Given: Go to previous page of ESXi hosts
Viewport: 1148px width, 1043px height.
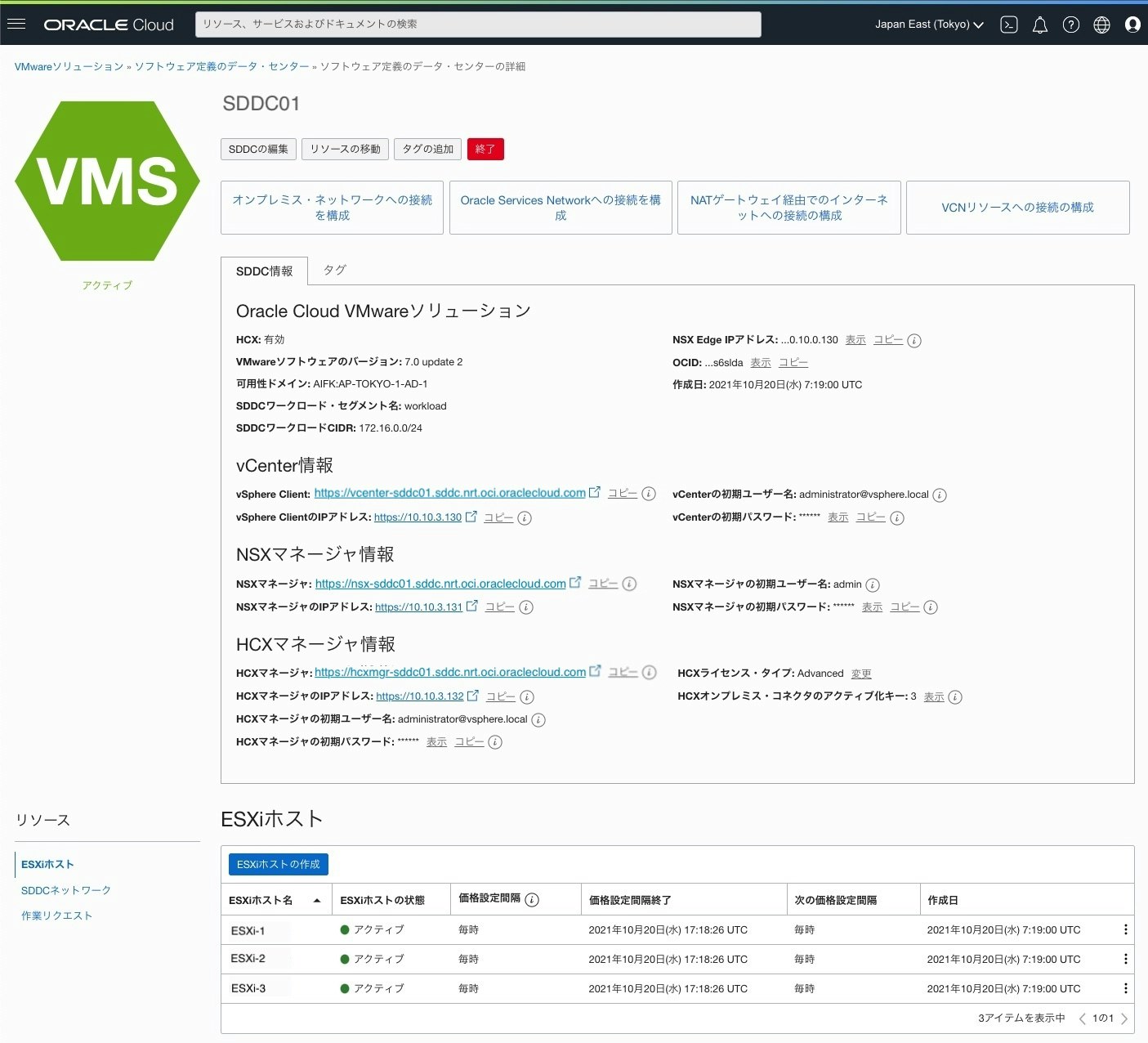Looking at the screenshot, I should click(1082, 1018).
